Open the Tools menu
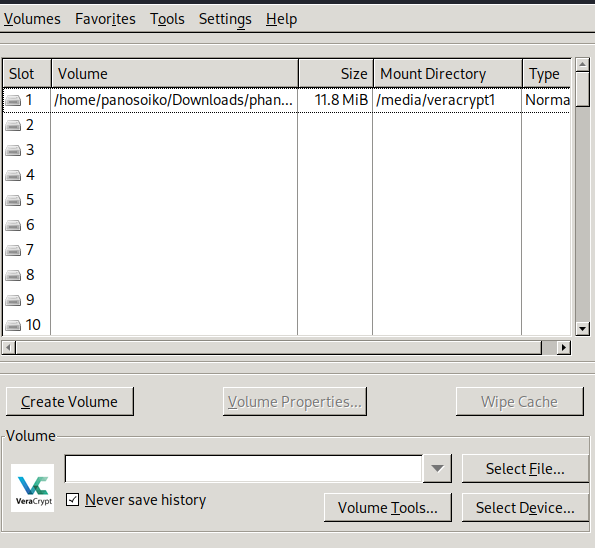 tap(167, 19)
